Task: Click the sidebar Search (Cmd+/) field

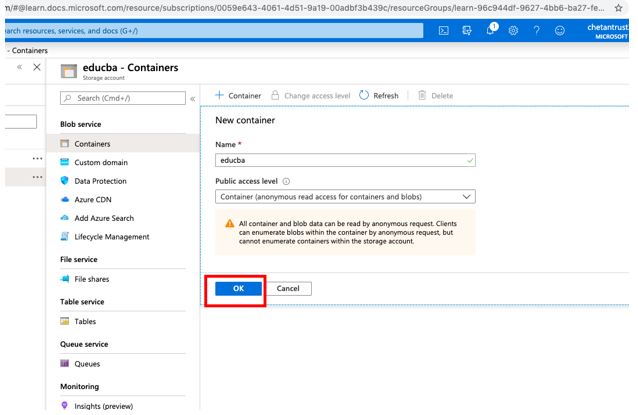Action: point(122,98)
